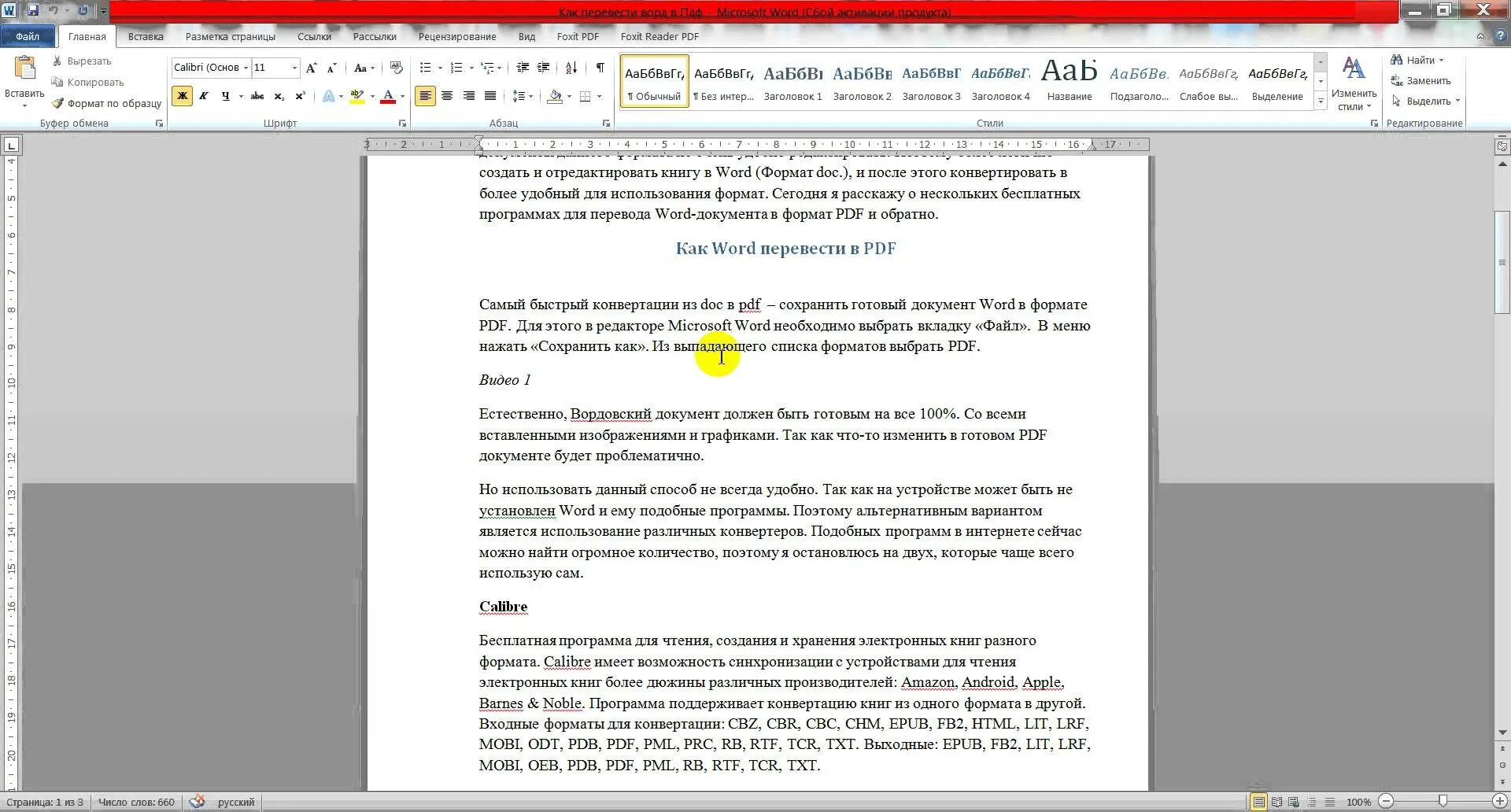Apply the Заголовок 1 style
Viewport: 1511px width, 812px height.
(x=792, y=82)
